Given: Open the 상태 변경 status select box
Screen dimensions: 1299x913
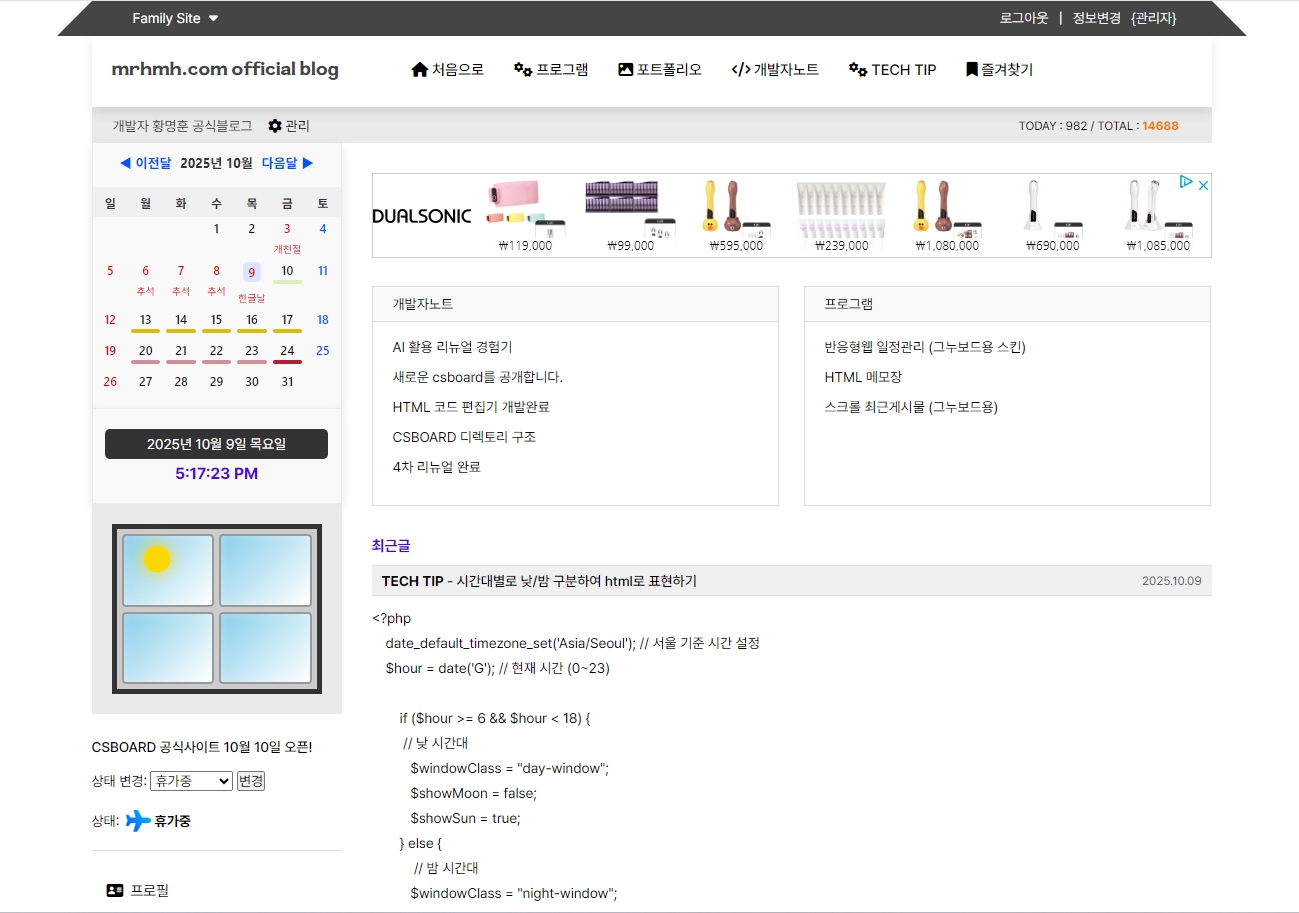Looking at the screenshot, I should (x=191, y=781).
